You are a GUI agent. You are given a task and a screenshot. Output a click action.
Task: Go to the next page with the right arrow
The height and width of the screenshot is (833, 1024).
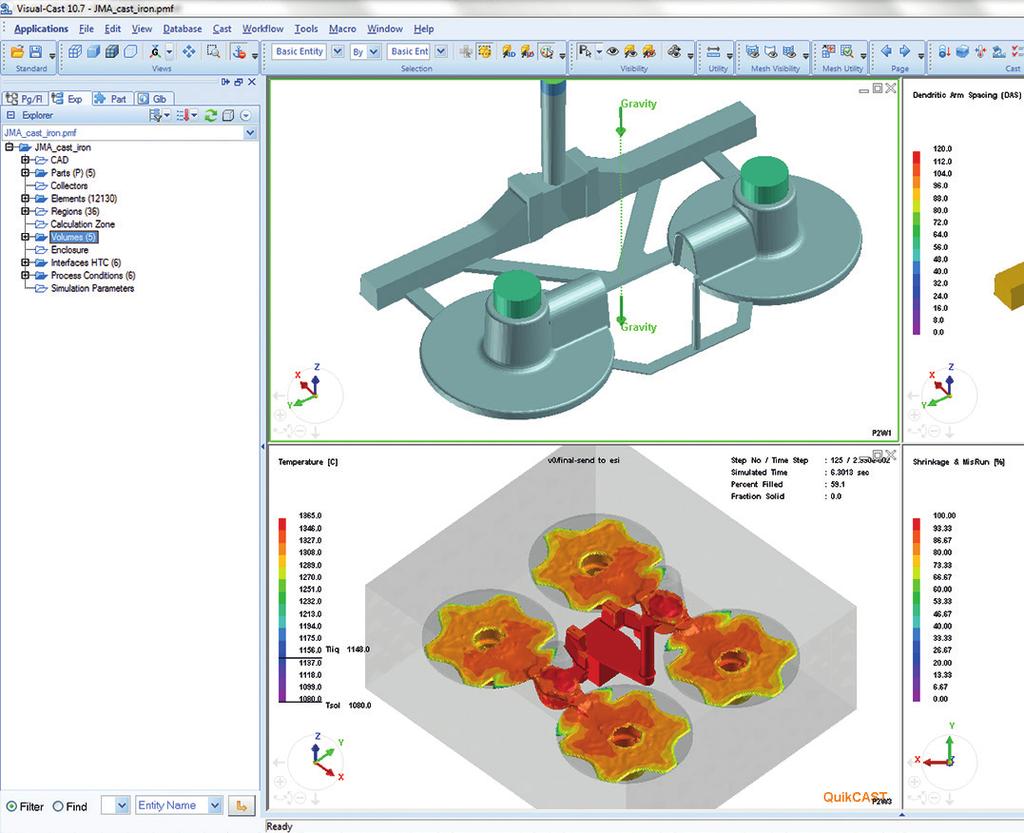[904, 51]
